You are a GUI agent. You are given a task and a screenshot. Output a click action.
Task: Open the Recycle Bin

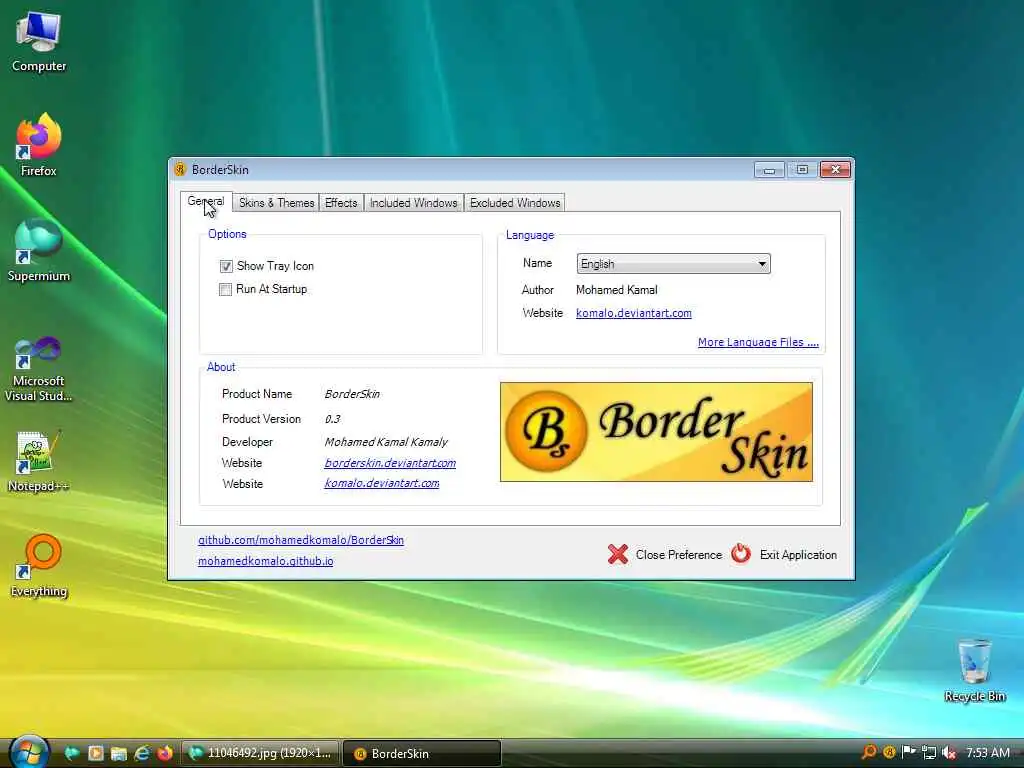(974, 671)
